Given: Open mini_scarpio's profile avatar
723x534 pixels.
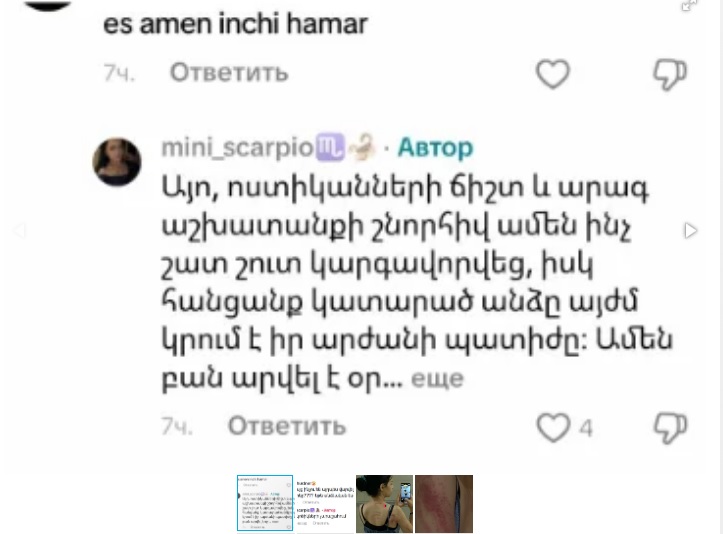Looking at the screenshot, I should click(x=117, y=162).
